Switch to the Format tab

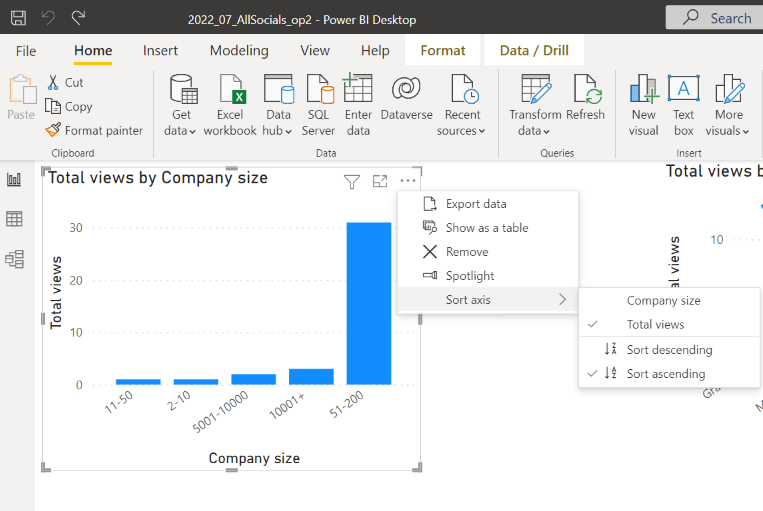point(442,51)
